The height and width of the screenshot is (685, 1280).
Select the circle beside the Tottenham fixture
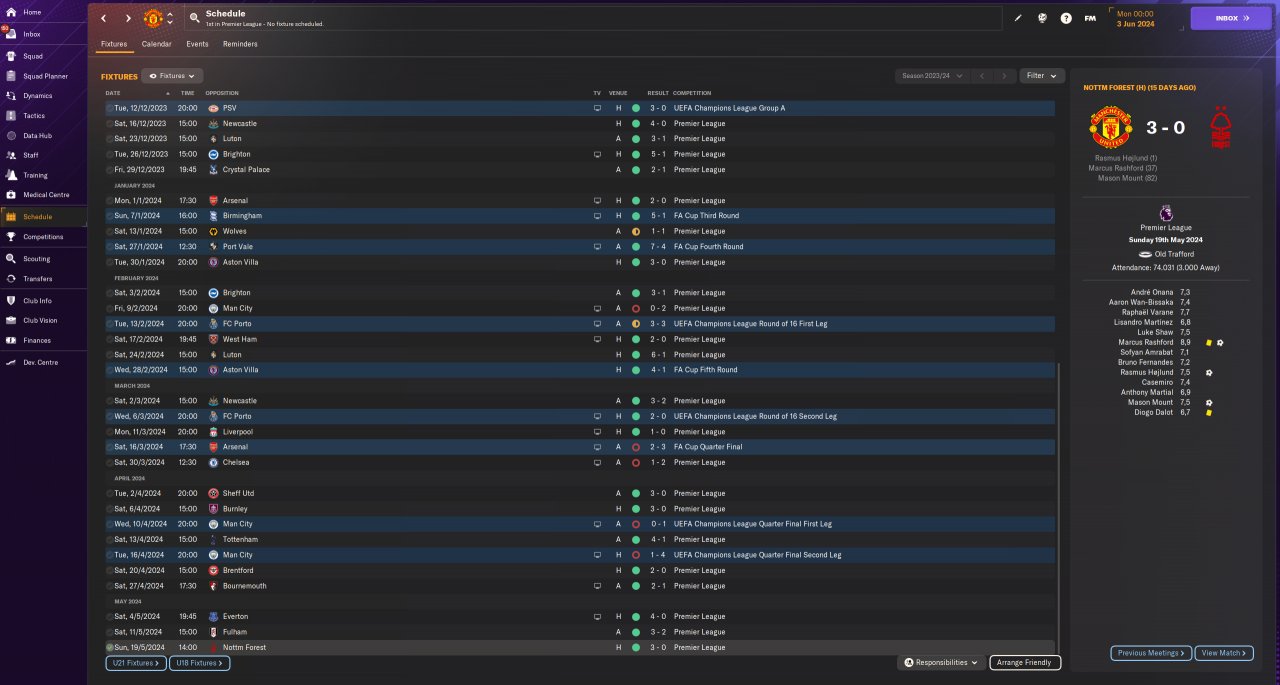110,540
